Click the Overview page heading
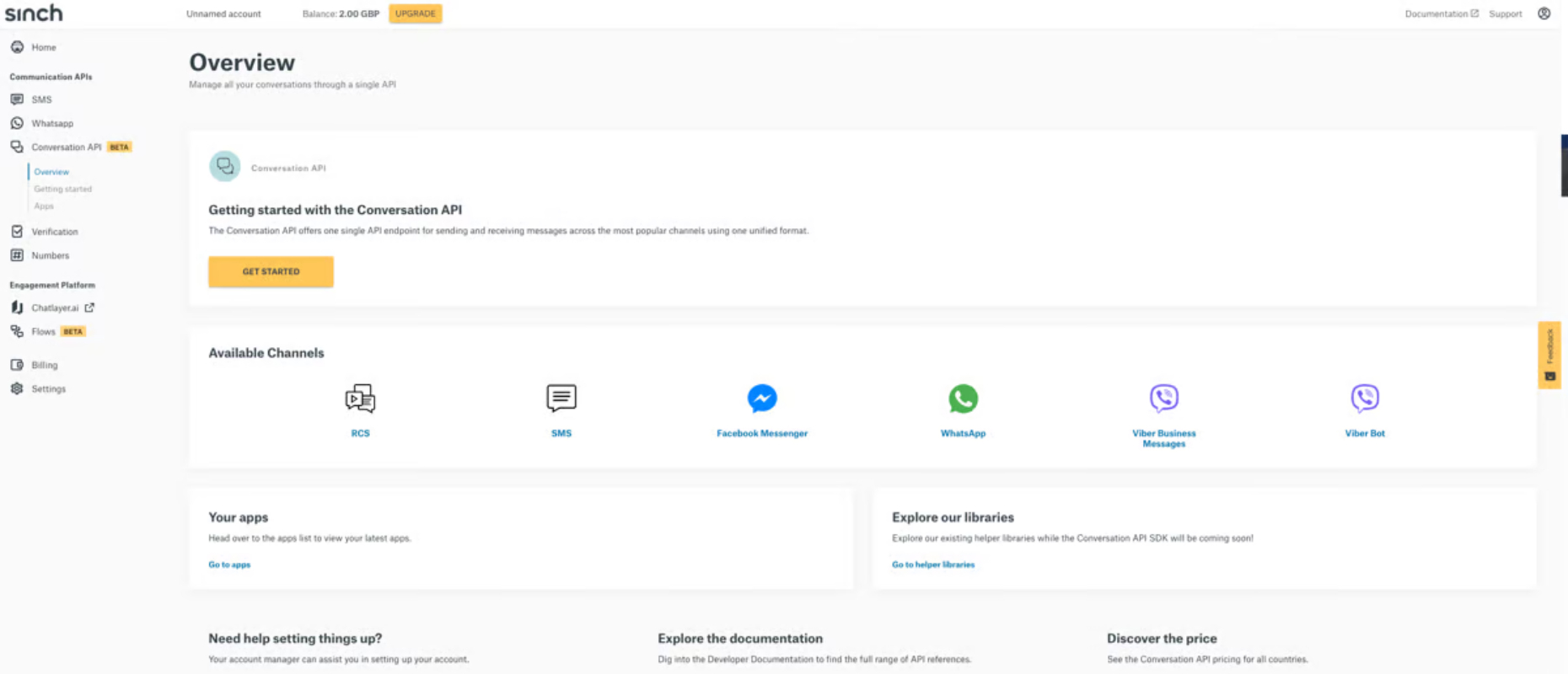This screenshot has height=674, width=1568. (242, 62)
